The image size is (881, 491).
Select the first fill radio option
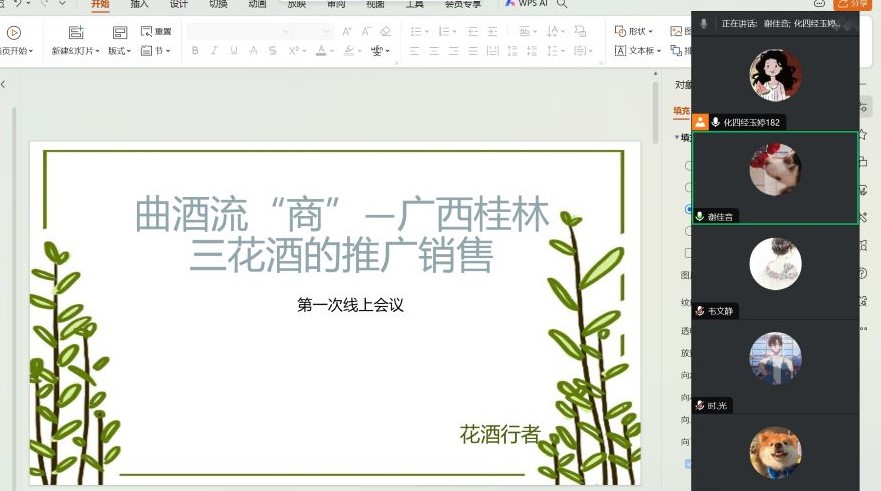pyautogui.click(x=687, y=166)
